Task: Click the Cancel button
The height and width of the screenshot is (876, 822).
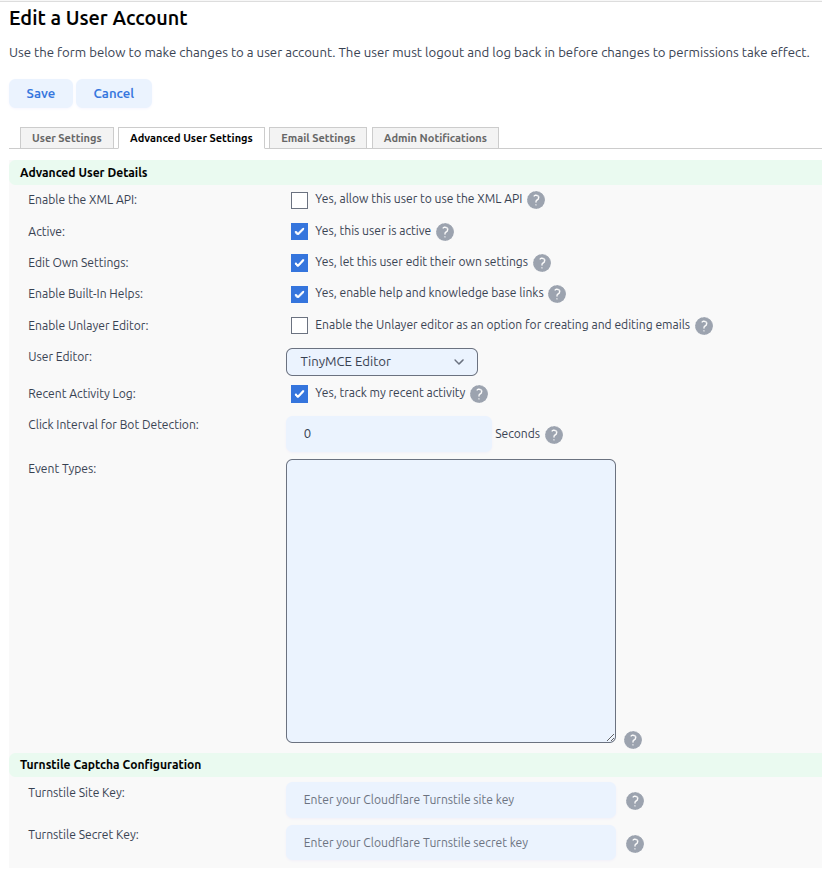Action: (114, 93)
